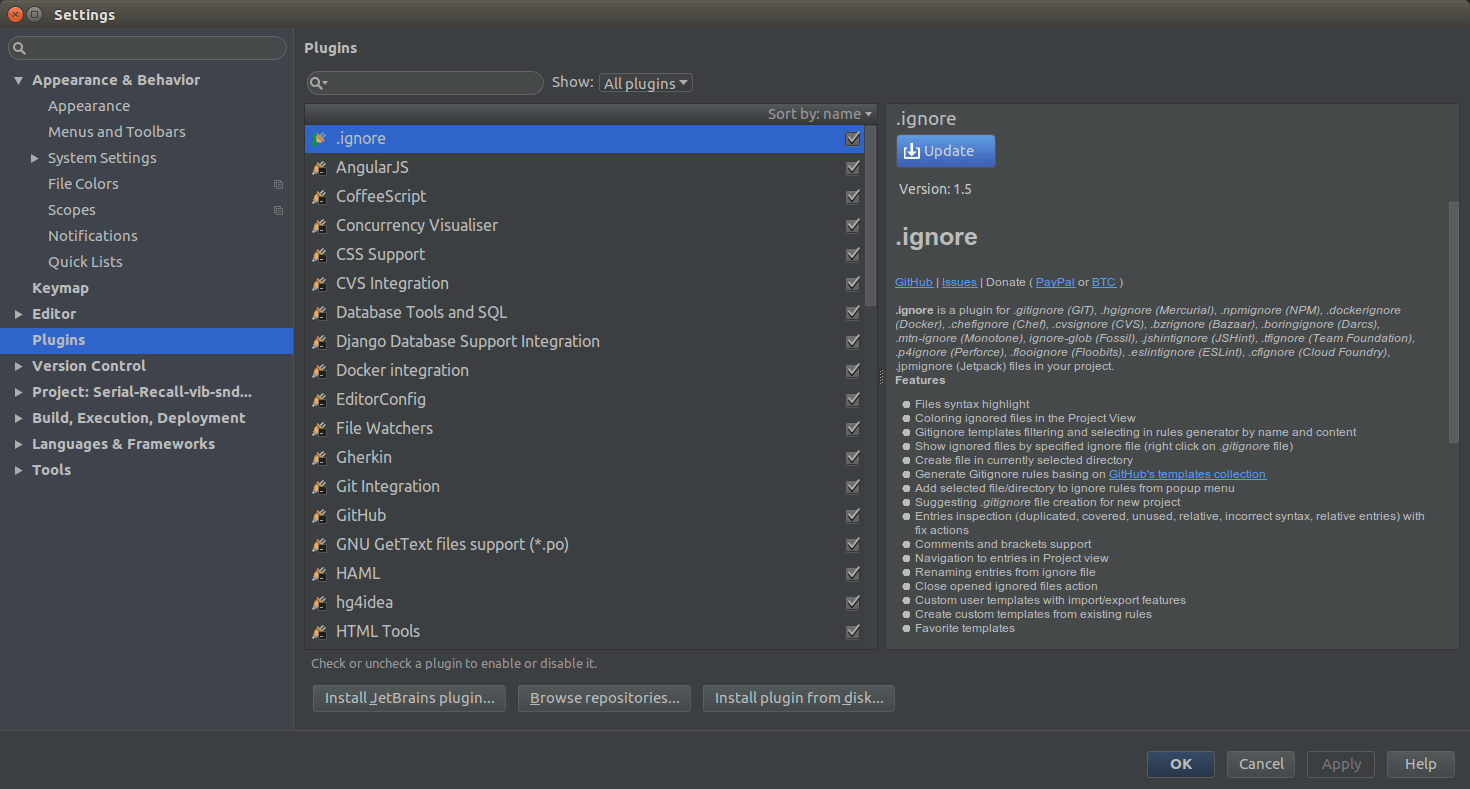
Task: Select the Keymap settings page
Action: (x=60, y=288)
